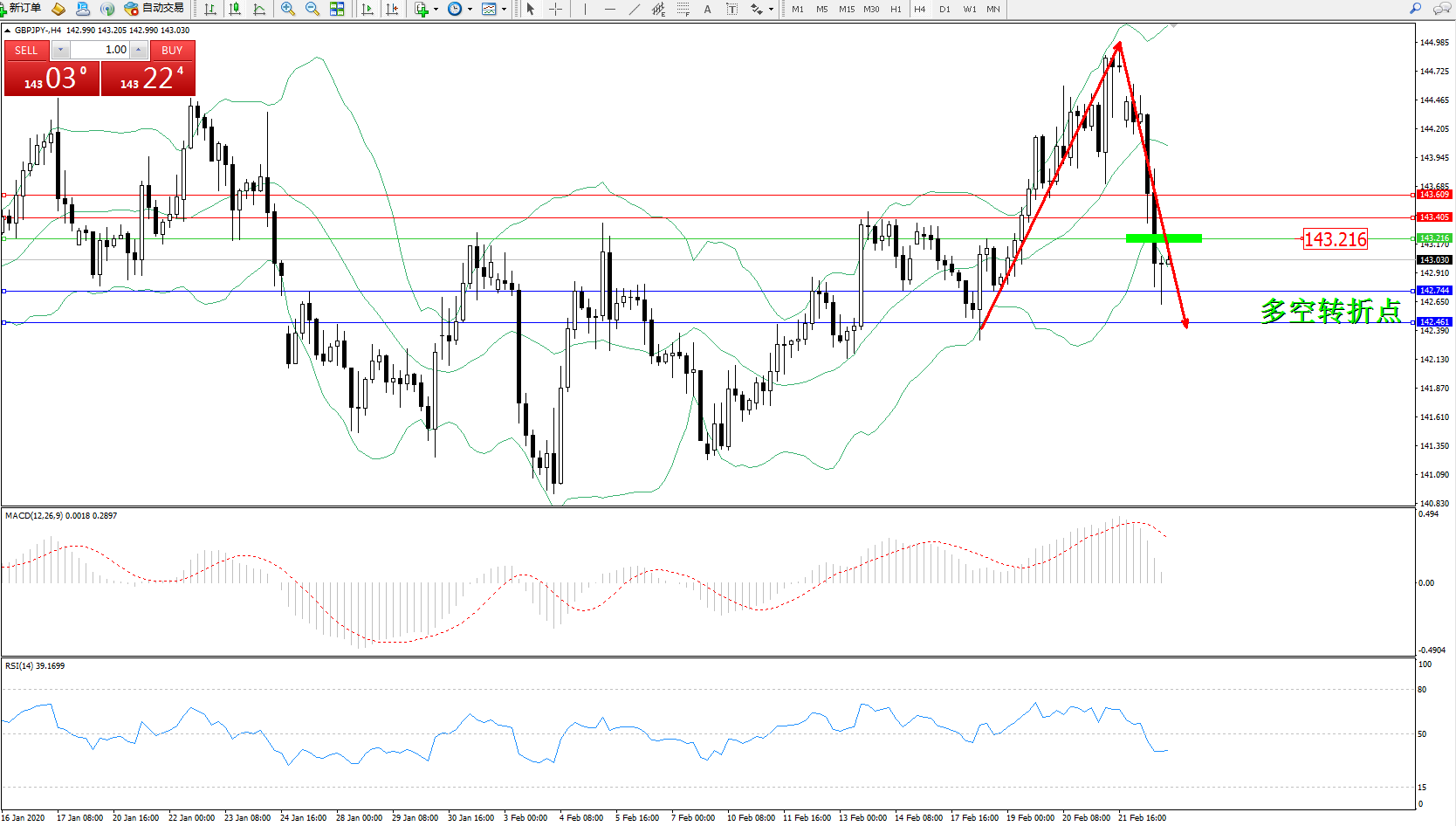Select the text label 'A' tool
Image resolution: width=1456 pixels, height=826 pixels.
coord(707,9)
